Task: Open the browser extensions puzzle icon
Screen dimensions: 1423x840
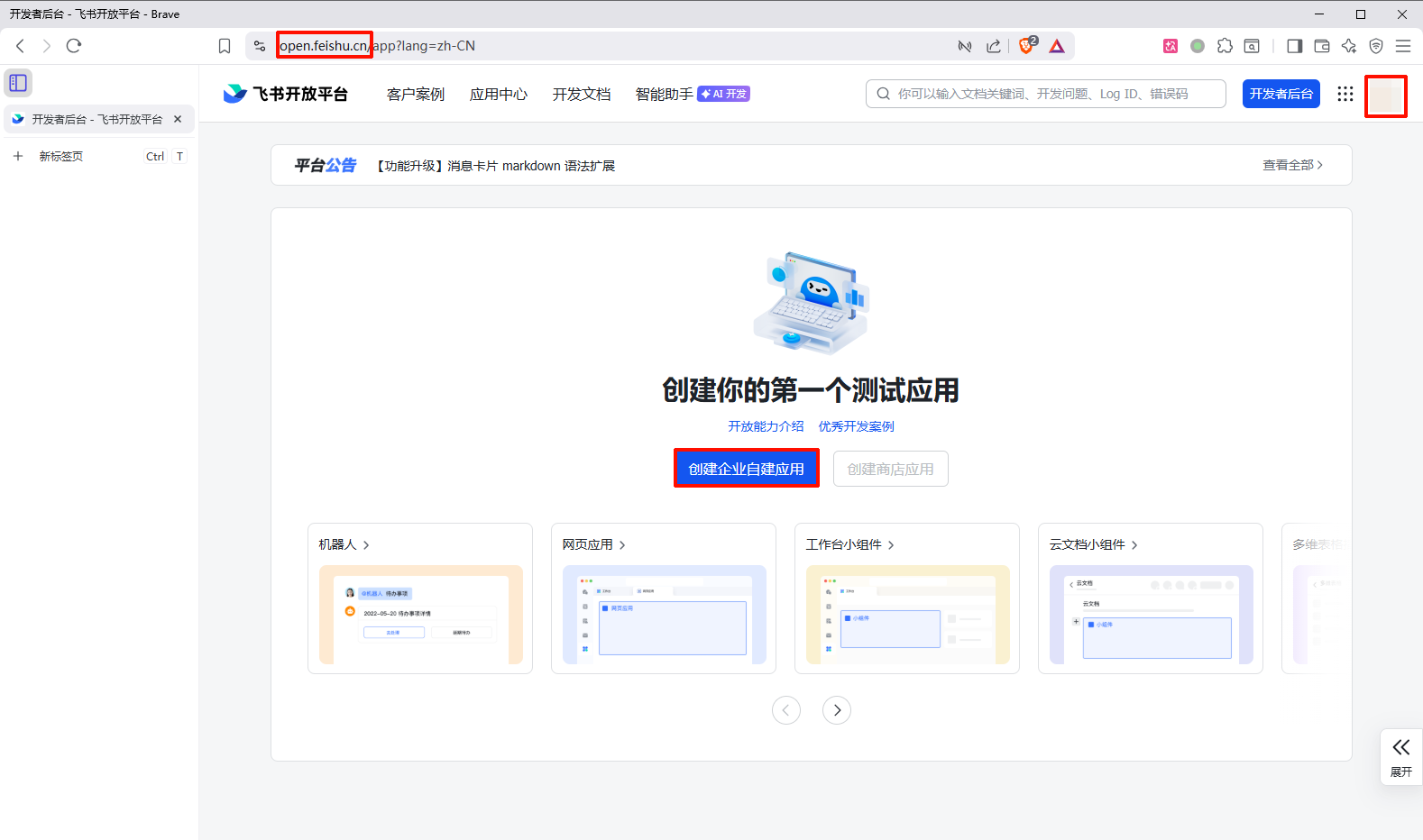Action: (x=1224, y=46)
